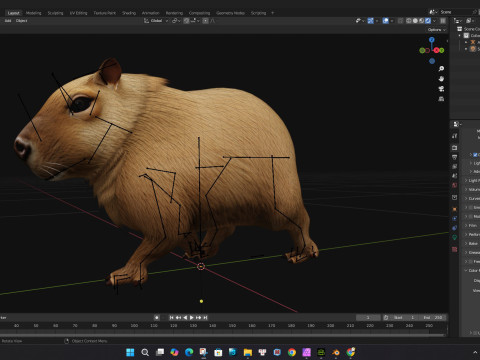Image resolution: width=480 pixels, height=360 pixels.
Task: Open the View Layer properties tab
Action: tap(455, 166)
